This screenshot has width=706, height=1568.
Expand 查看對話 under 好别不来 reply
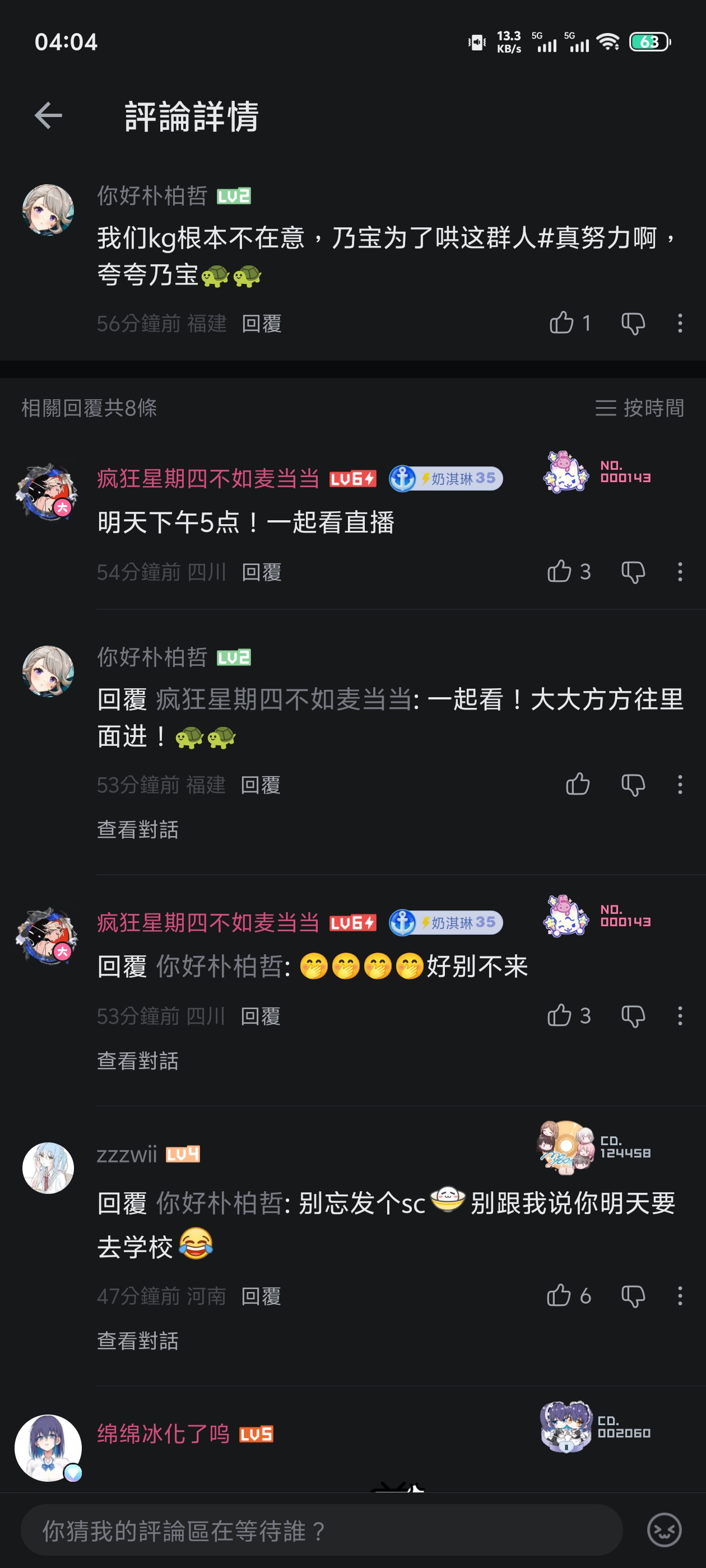coord(138,1061)
